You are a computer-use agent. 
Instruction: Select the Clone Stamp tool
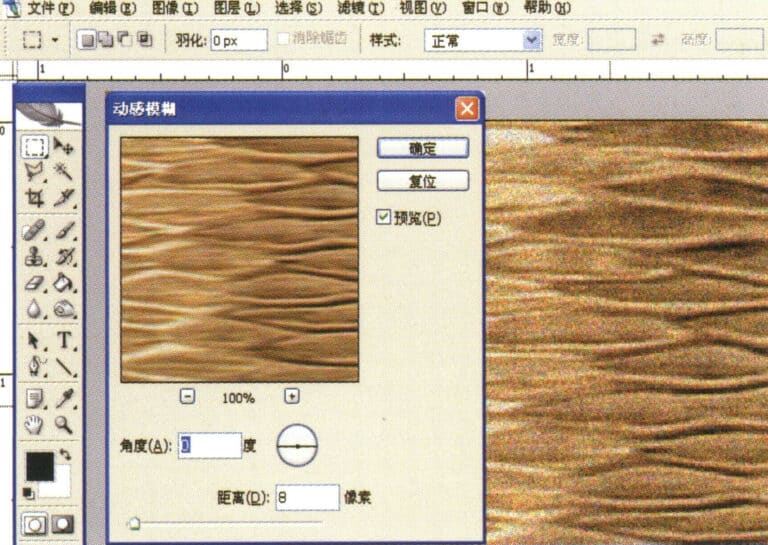pos(34,256)
